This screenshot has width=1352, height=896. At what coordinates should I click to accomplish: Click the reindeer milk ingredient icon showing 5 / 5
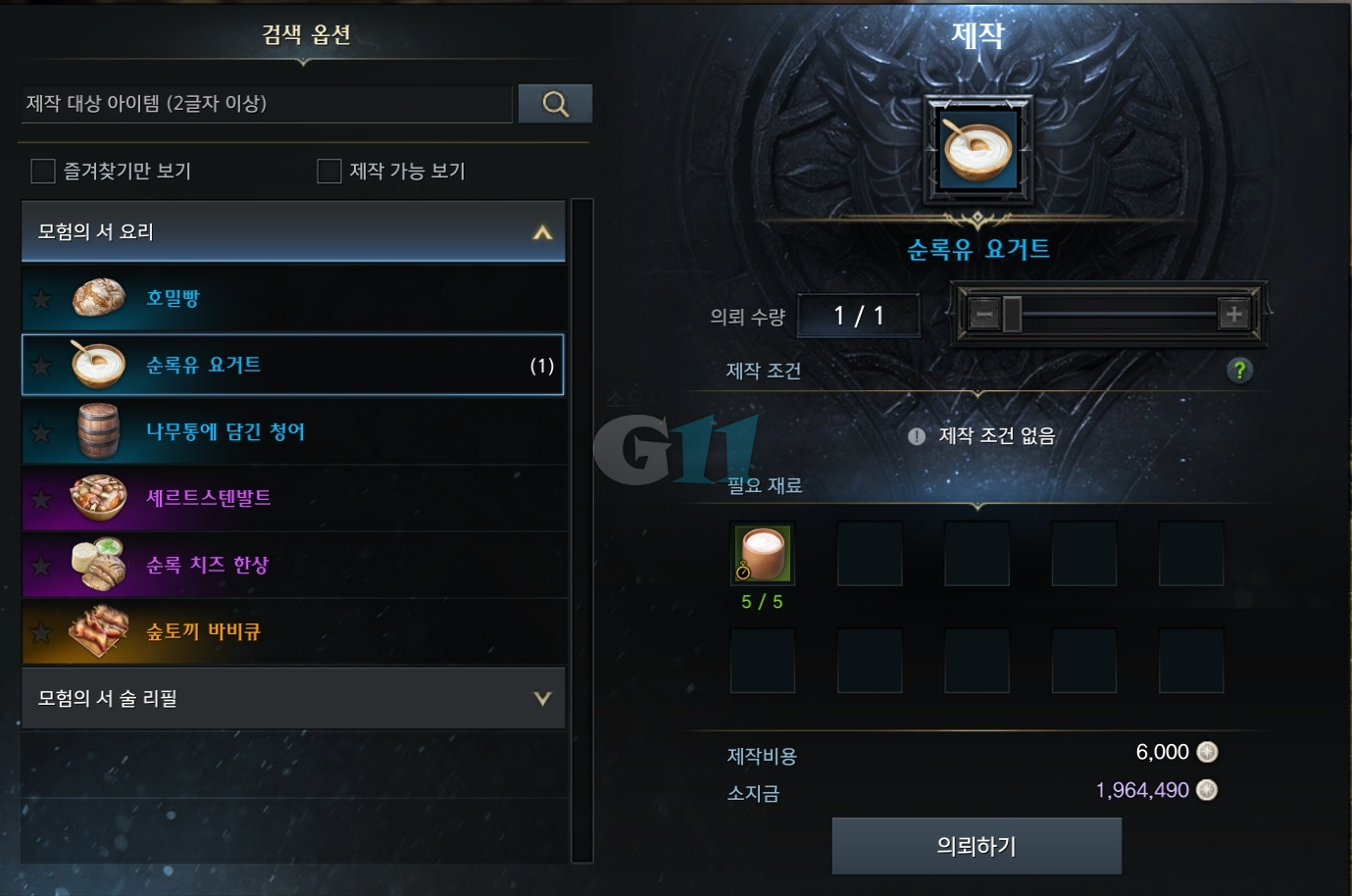[763, 553]
